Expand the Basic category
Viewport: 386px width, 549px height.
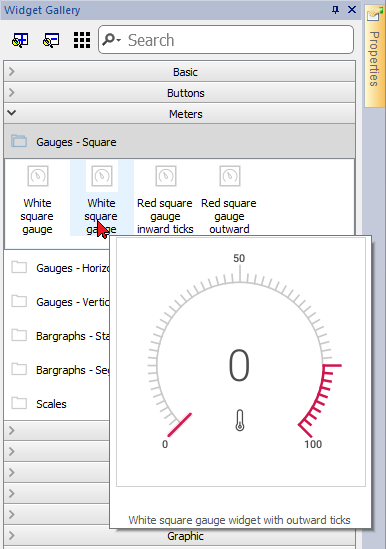[180, 72]
